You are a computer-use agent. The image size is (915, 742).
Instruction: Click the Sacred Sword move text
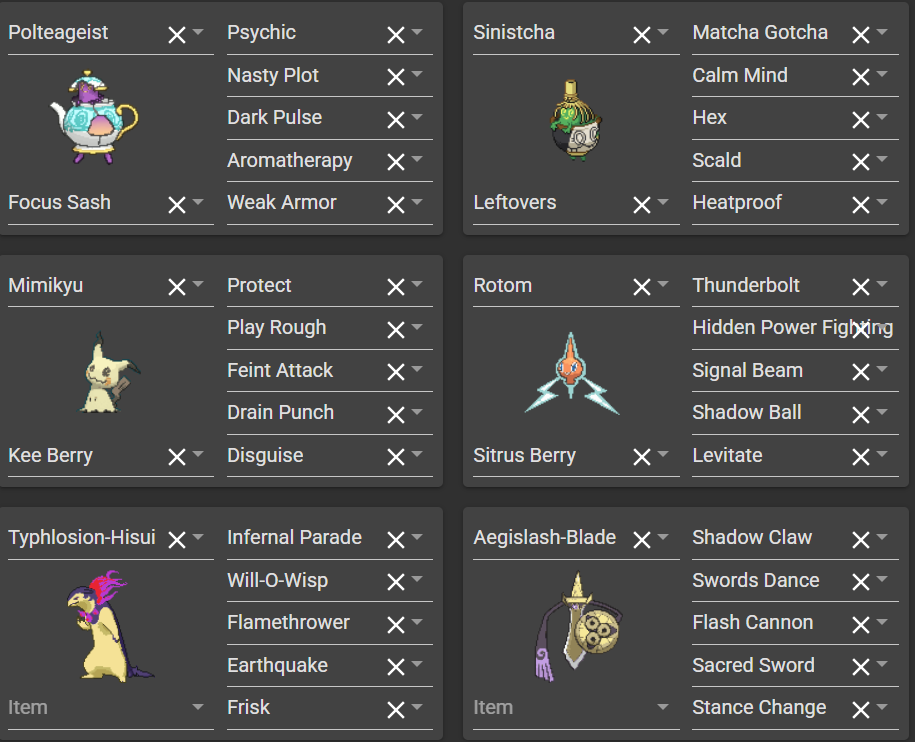[x=753, y=665]
